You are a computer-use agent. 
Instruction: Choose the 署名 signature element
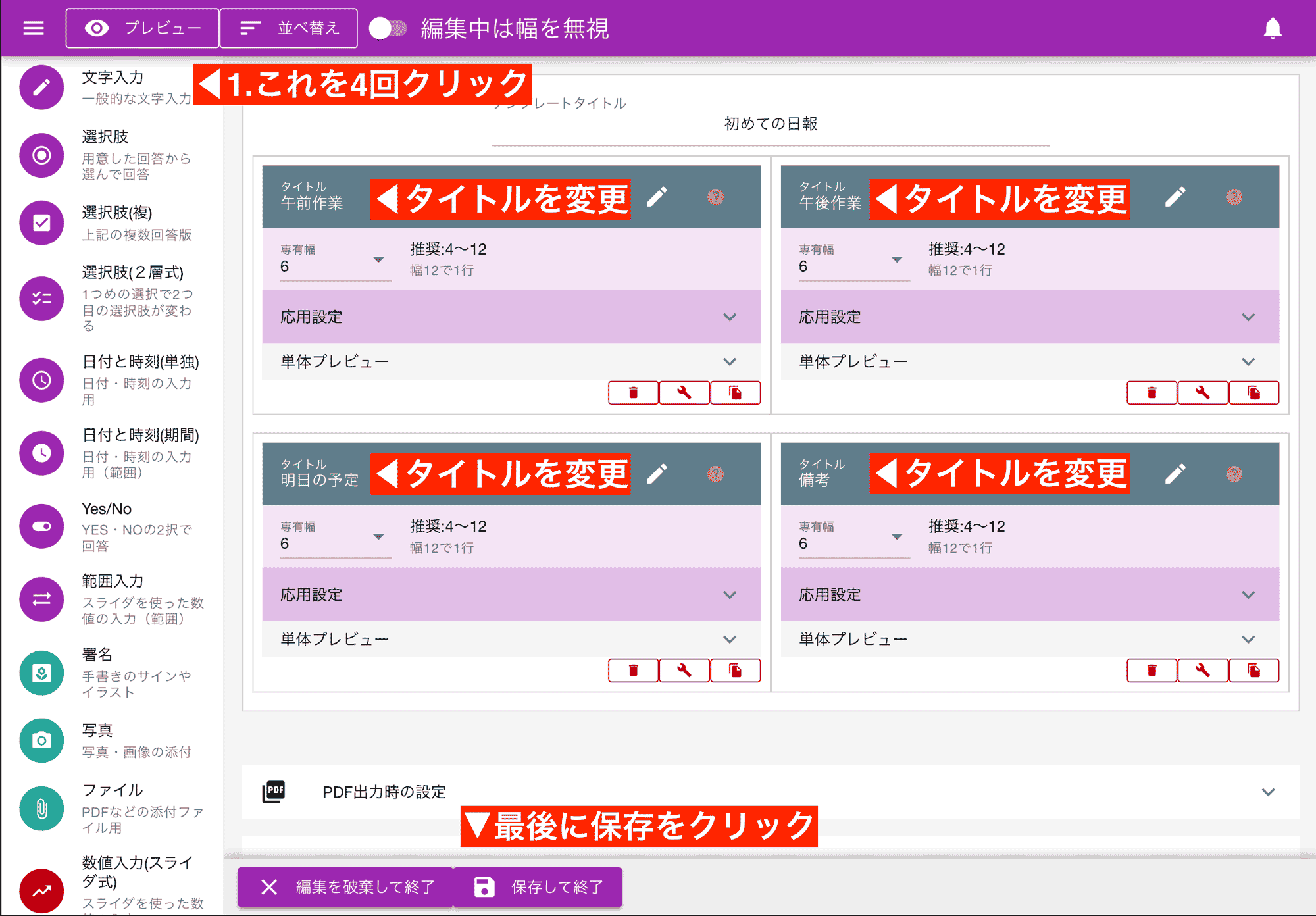[x=41, y=673]
